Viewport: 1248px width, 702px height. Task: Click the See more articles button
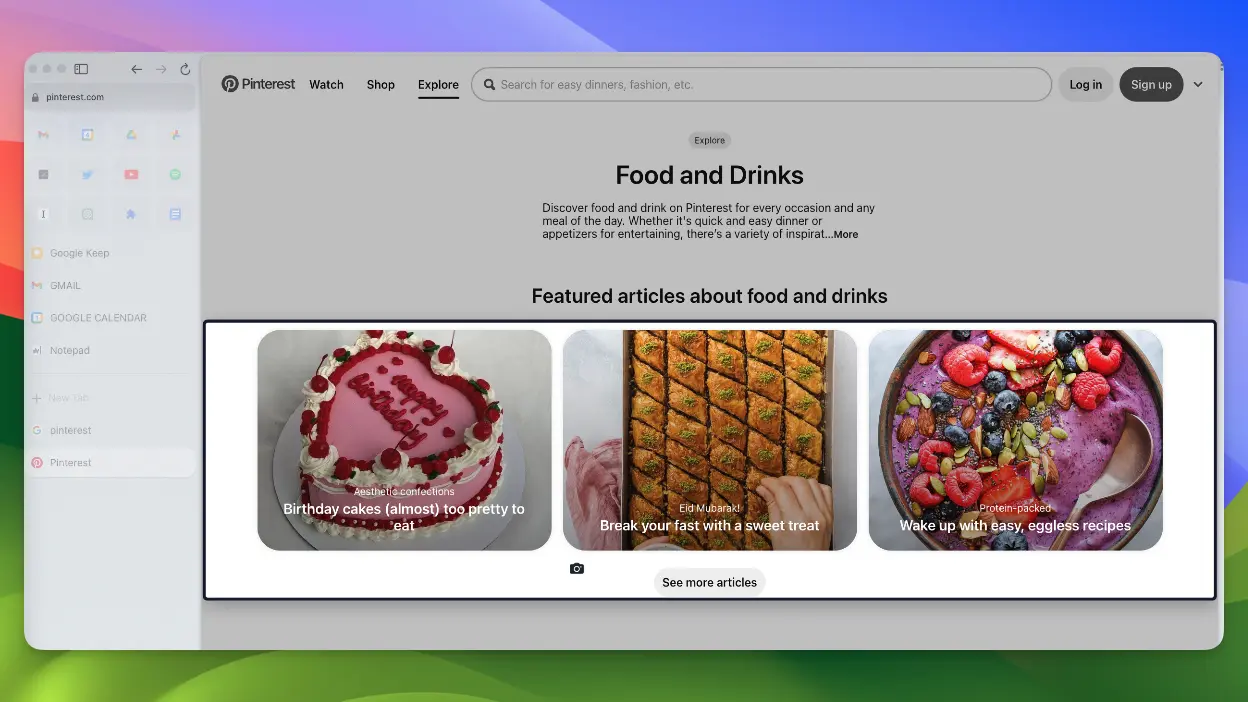709,581
